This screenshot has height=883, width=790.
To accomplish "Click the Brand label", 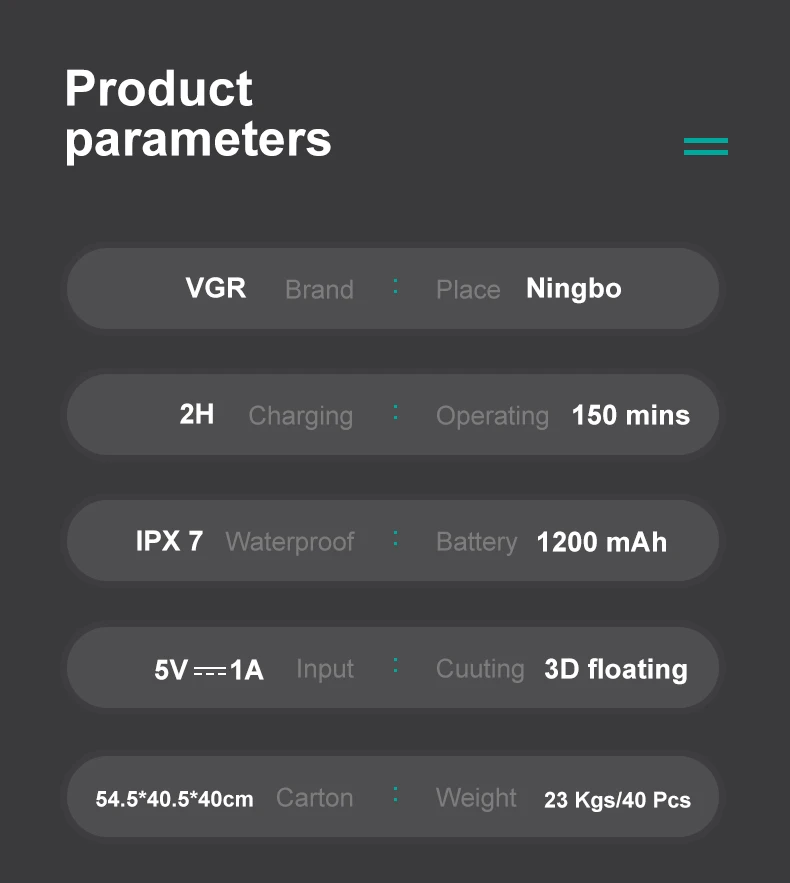I will [x=319, y=290].
